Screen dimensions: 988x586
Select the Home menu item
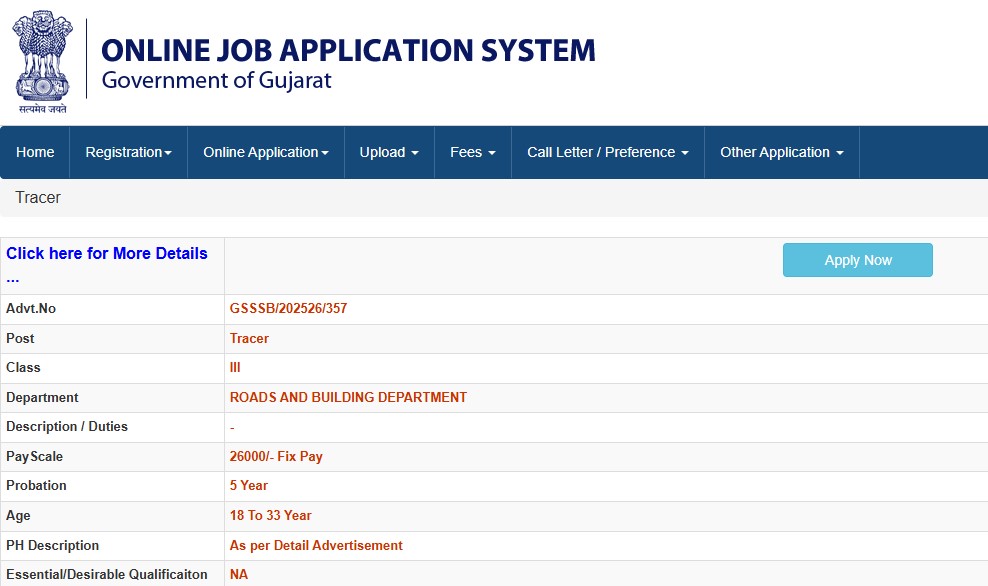(35, 152)
